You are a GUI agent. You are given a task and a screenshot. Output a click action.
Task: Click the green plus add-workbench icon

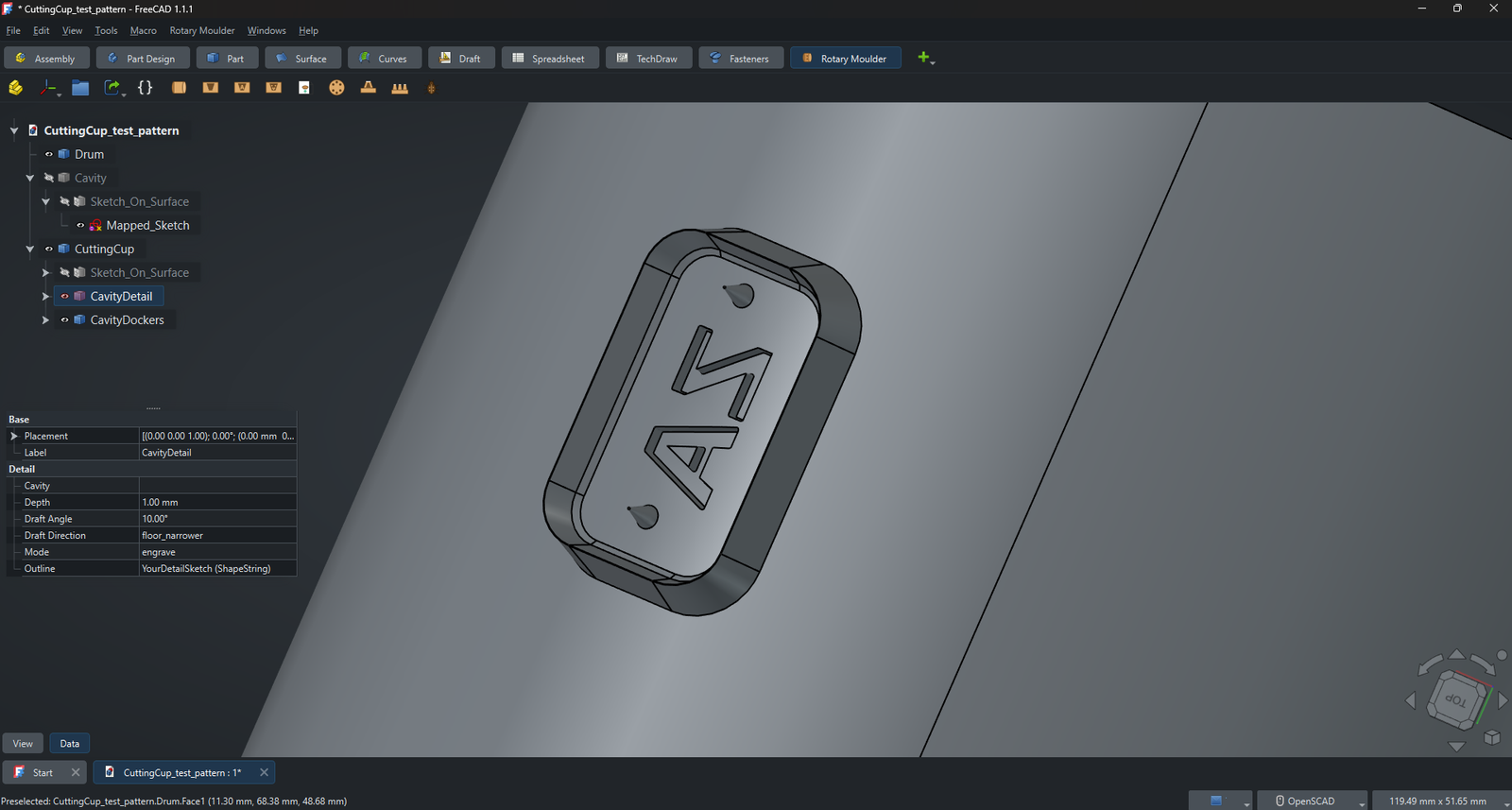pyautogui.click(x=924, y=58)
